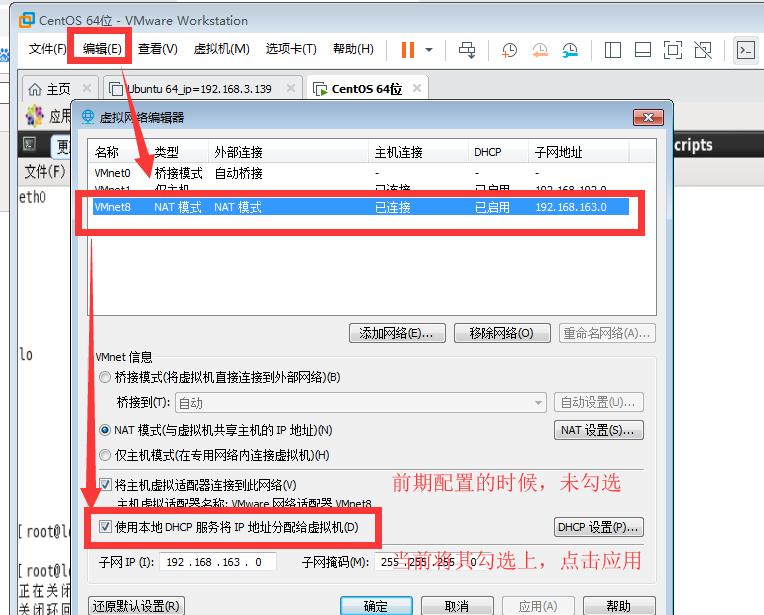This screenshot has height=615, width=764.
Task: Open the console view icon
Action: (745, 50)
